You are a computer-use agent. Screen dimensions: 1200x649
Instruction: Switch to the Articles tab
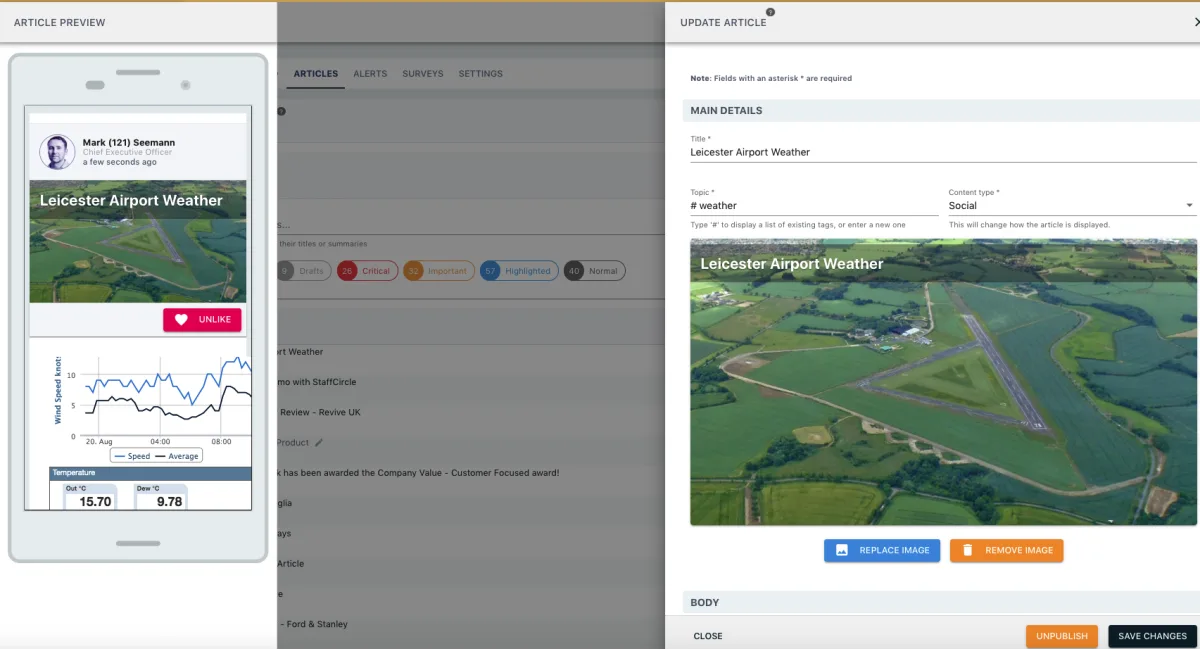click(316, 74)
